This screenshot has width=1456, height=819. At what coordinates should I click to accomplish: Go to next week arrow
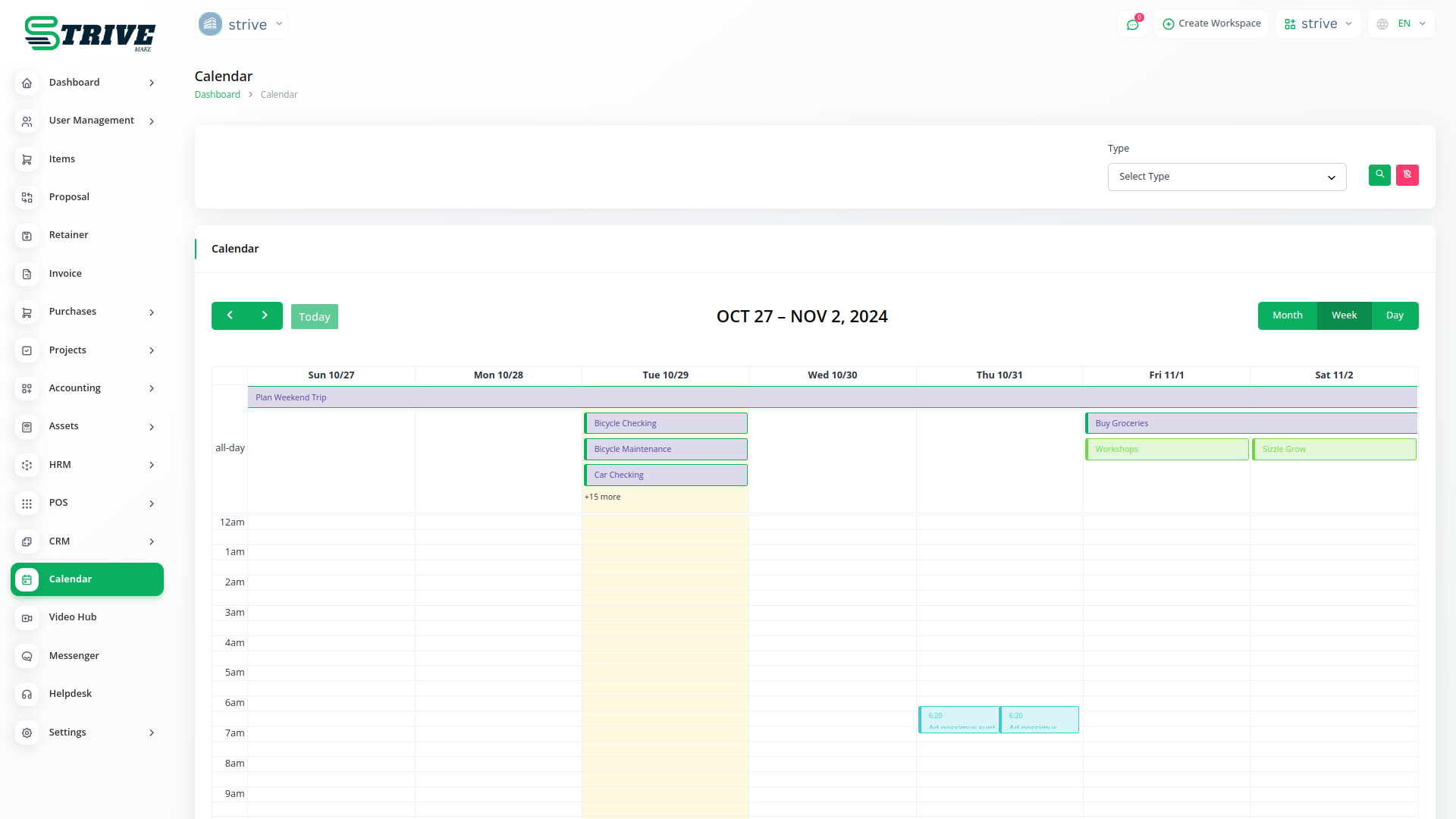(265, 315)
